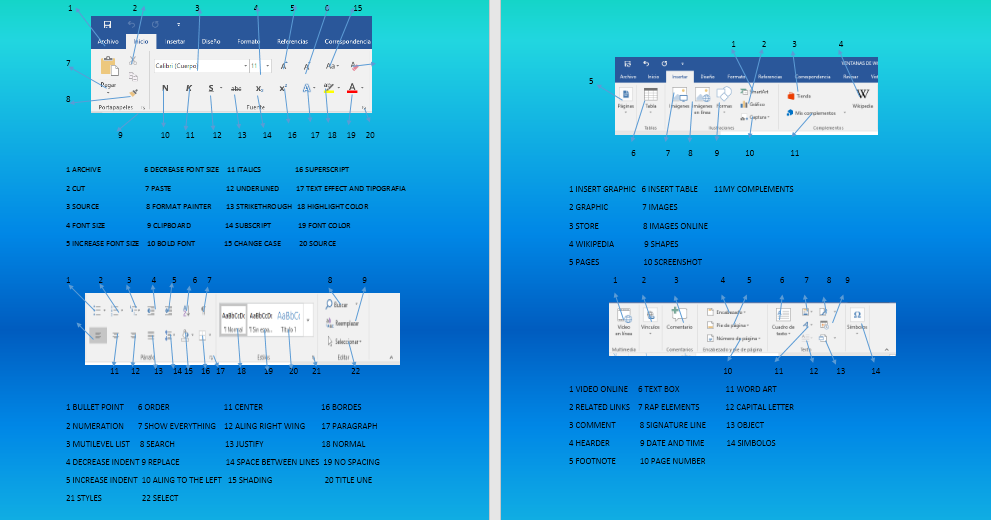The width and height of the screenshot is (991, 520).
Task: Open the Portapapeles dialog launcher
Action: [x=143, y=108]
